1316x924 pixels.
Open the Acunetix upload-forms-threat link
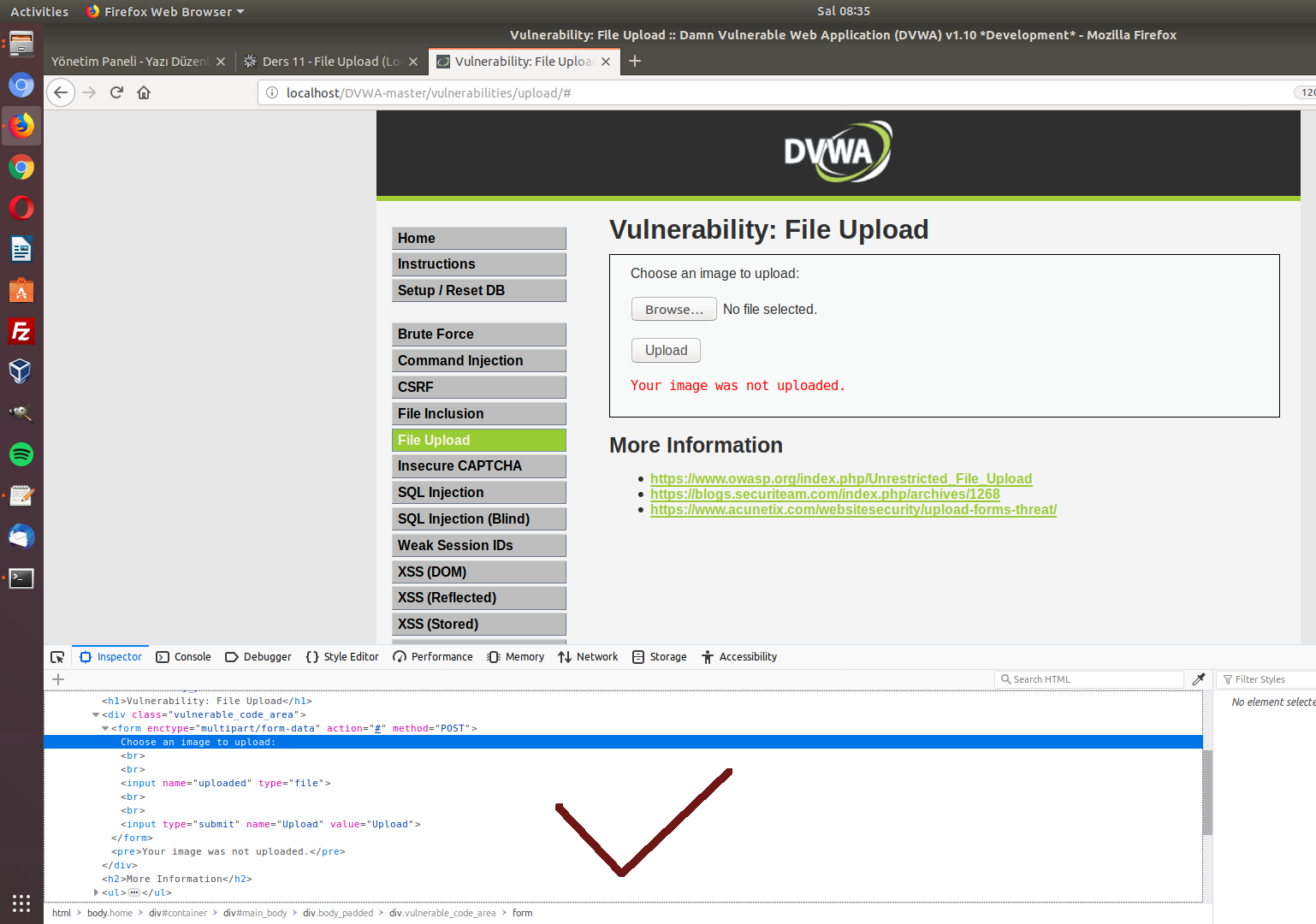853,509
